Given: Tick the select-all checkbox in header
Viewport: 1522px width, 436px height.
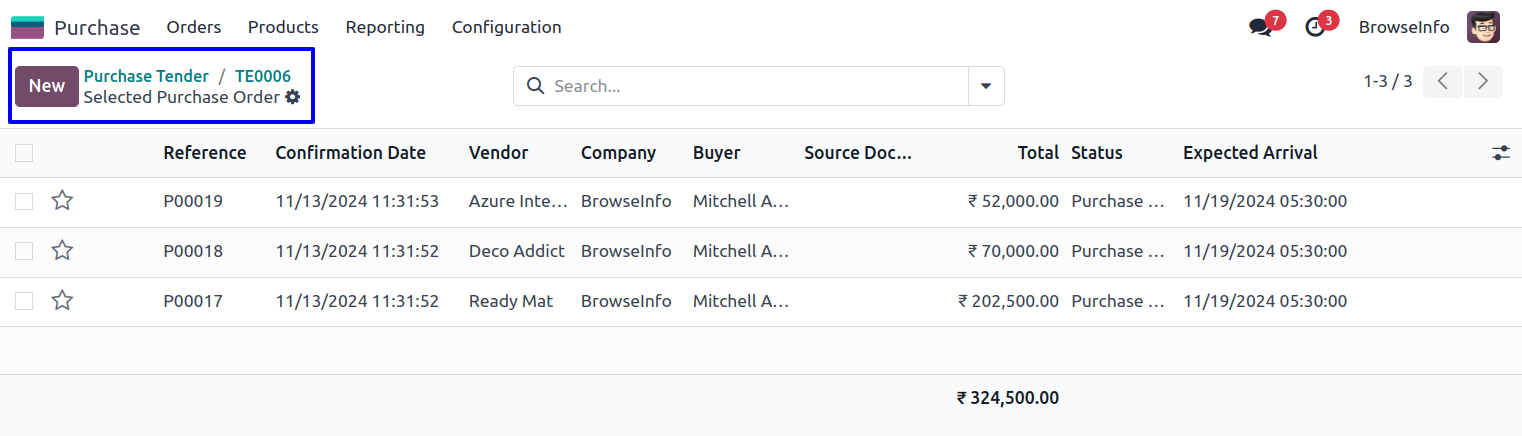Looking at the screenshot, I should click(x=24, y=153).
